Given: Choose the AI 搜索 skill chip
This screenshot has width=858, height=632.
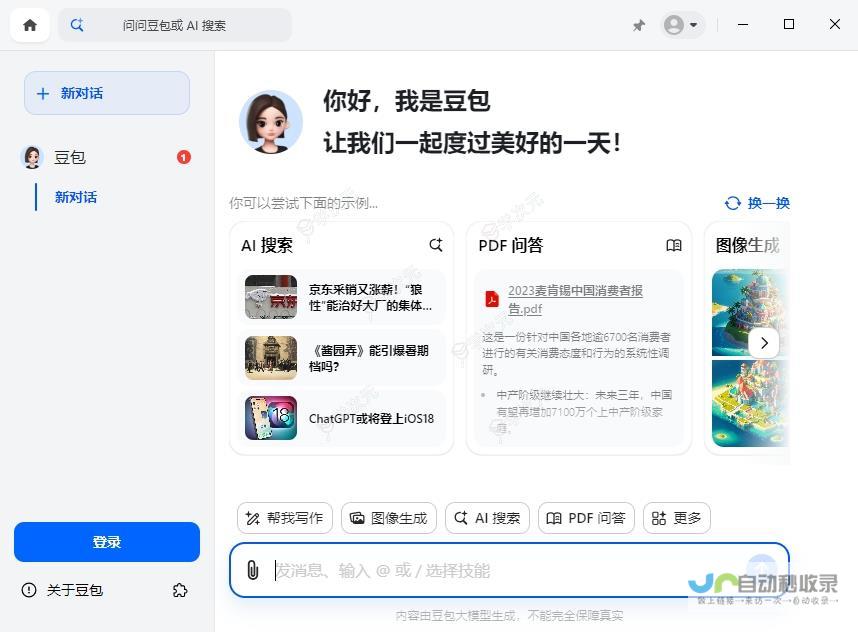Looking at the screenshot, I should [x=488, y=518].
